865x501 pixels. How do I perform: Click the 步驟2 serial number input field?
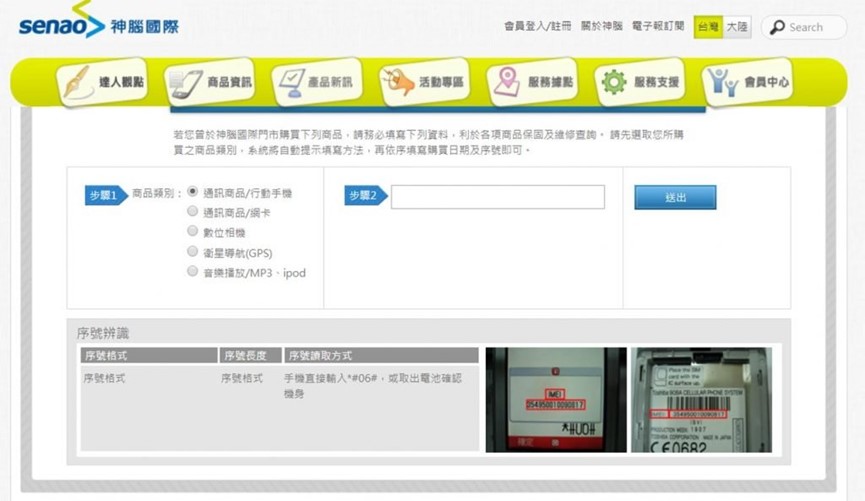(498, 197)
